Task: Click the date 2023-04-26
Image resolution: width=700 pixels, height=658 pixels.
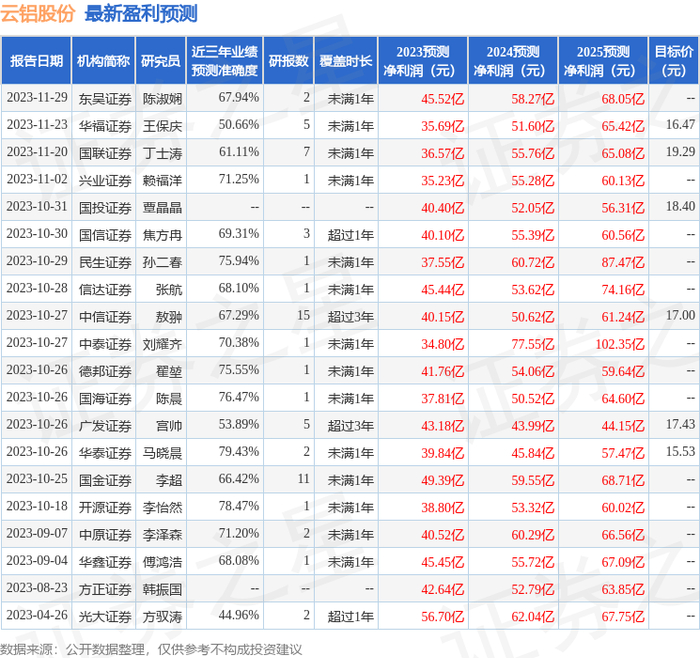Action: [x=37, y=615]
